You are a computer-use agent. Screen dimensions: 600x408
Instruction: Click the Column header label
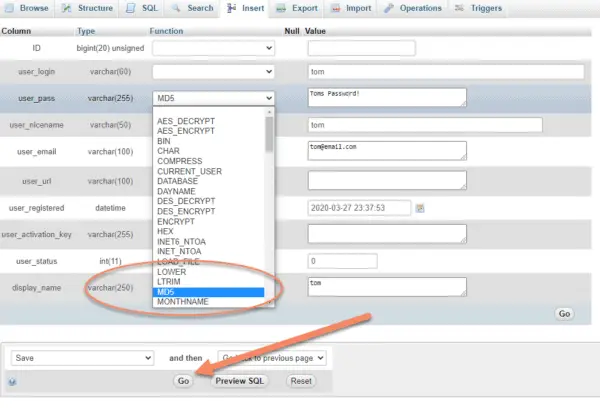[16, 31]
